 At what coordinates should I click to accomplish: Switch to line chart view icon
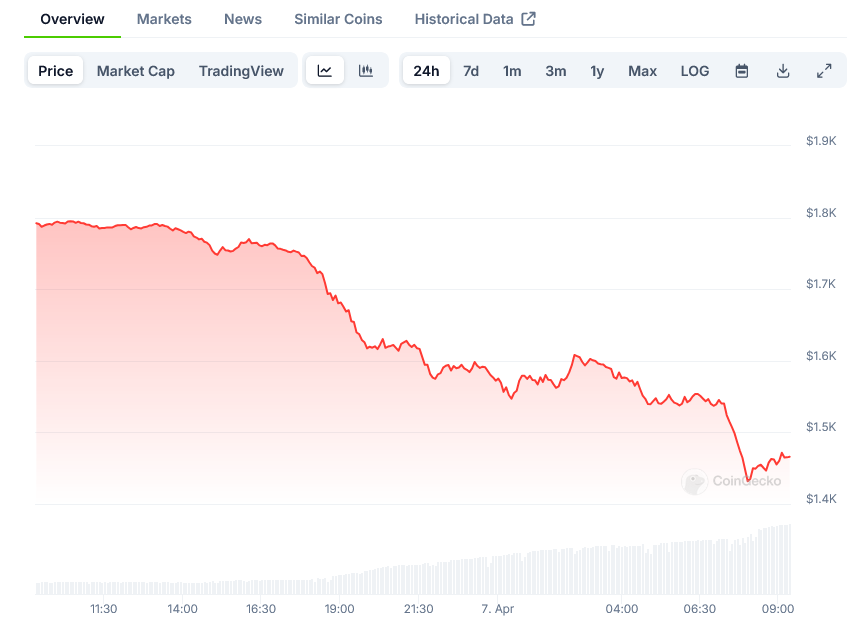[x=325, y=71]
